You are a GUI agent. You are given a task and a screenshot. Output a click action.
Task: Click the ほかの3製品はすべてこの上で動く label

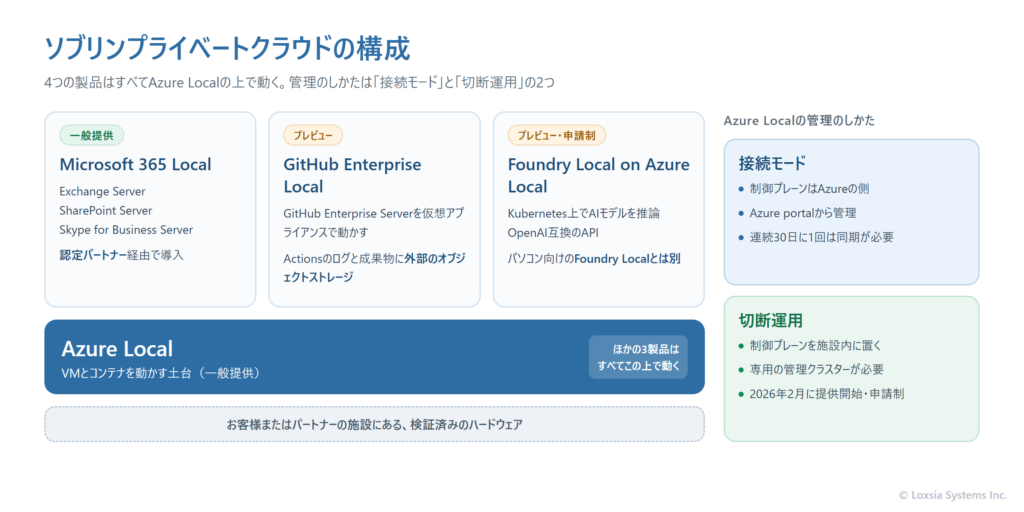pos(638,357)
